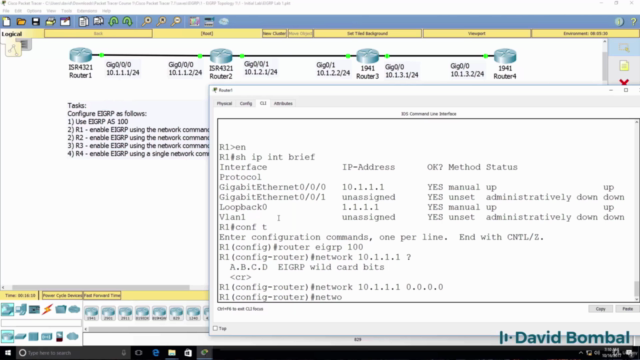Switch to the CLI tab in Router1
This screenshot has height=360, width=640.
[263, 103]
